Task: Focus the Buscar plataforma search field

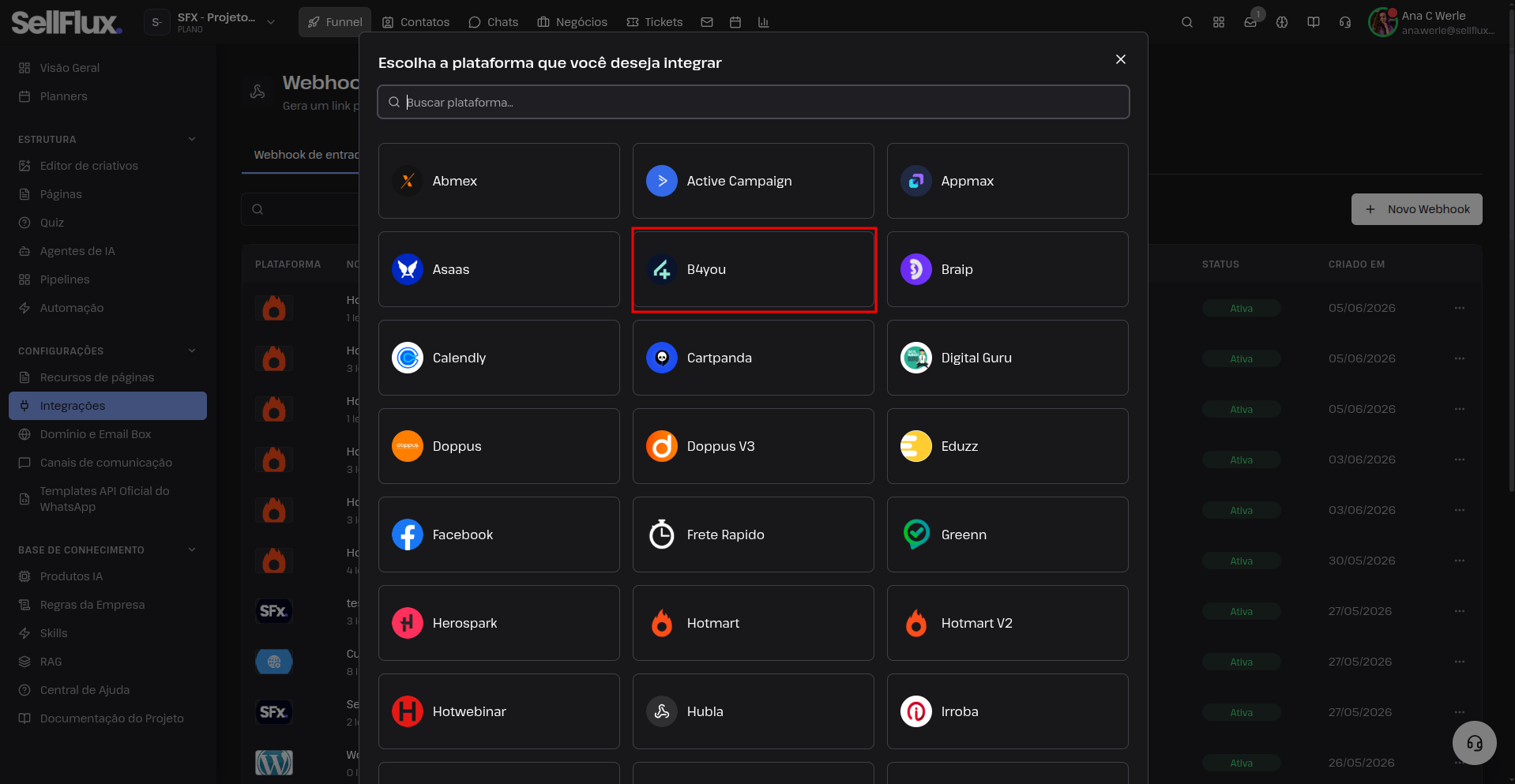Action: click(754, 102)
